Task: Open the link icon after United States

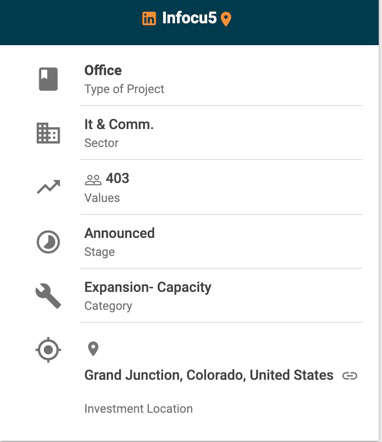Action: 350,376
